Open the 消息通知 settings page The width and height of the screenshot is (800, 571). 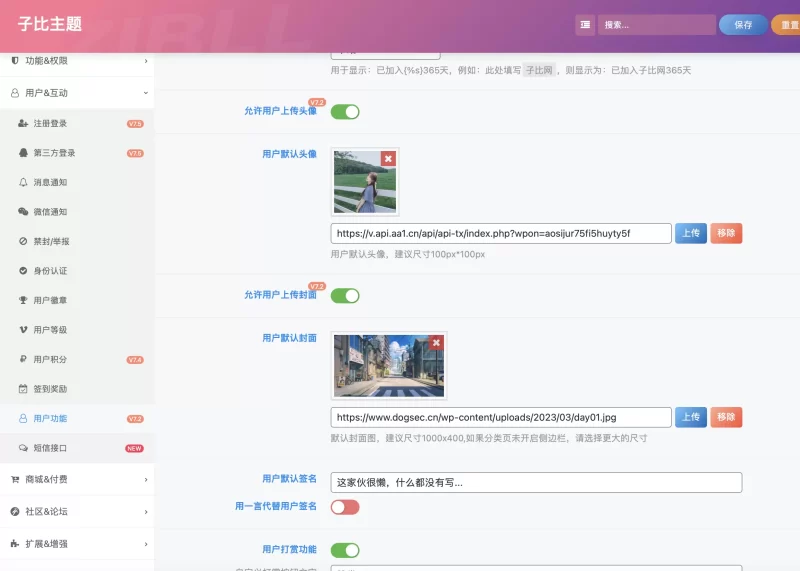tap(77, 182)
